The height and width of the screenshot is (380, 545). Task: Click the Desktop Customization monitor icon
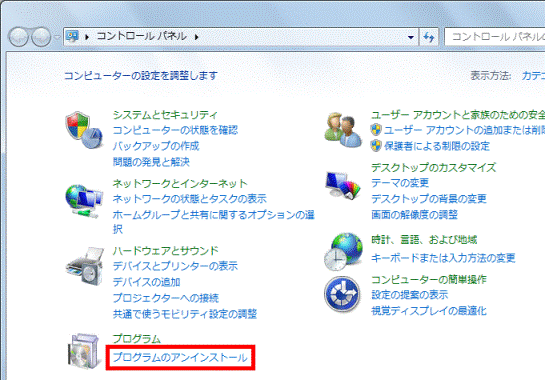click(343, 186)
